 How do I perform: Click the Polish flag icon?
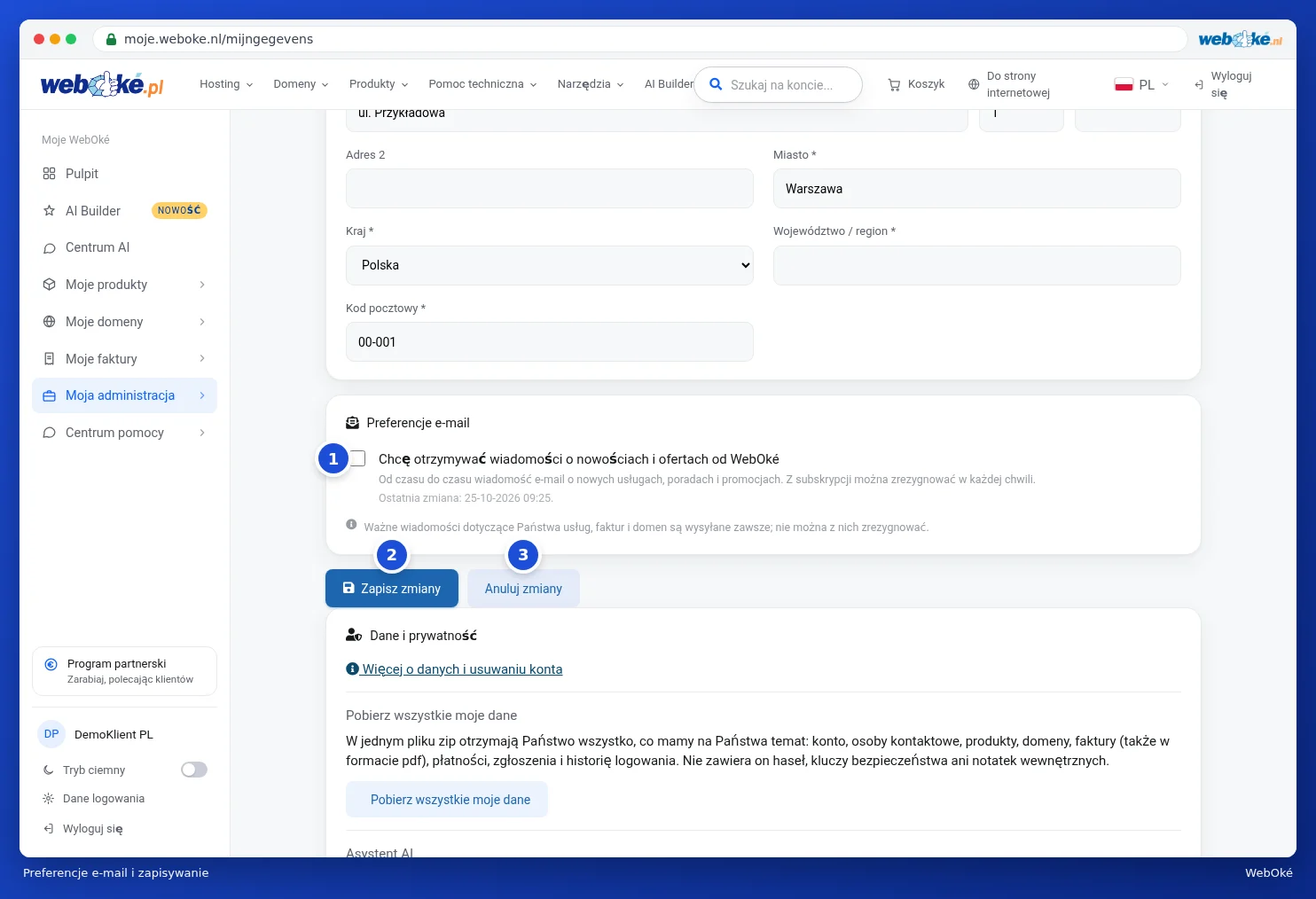(1124, 84)
